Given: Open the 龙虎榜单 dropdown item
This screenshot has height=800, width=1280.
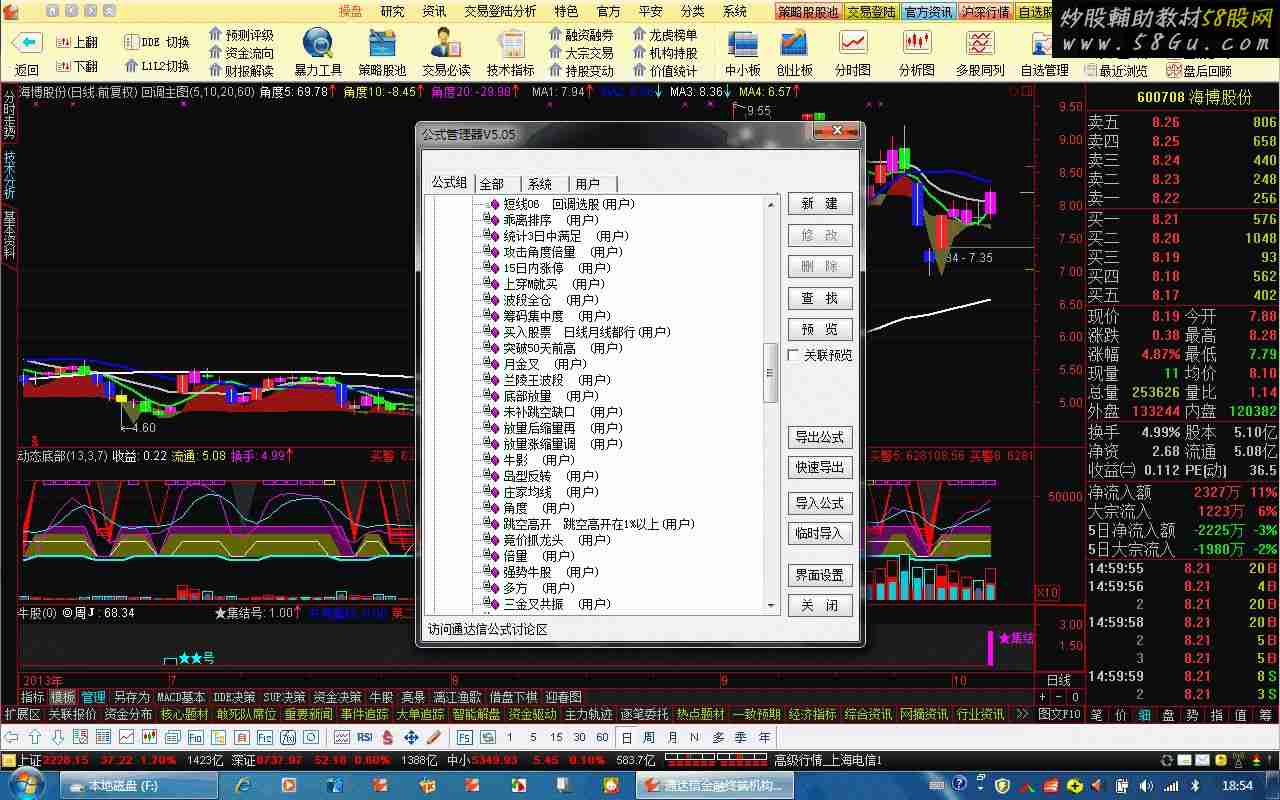Looking at the screenshot, I should pyautogui.click(x=665, y=35).
